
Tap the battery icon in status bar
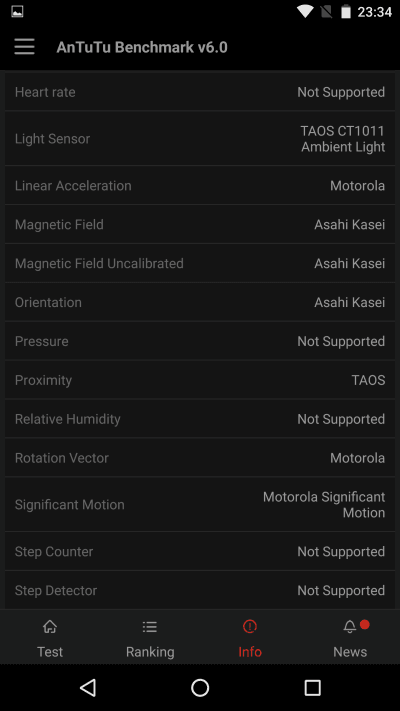click(346, 11)
